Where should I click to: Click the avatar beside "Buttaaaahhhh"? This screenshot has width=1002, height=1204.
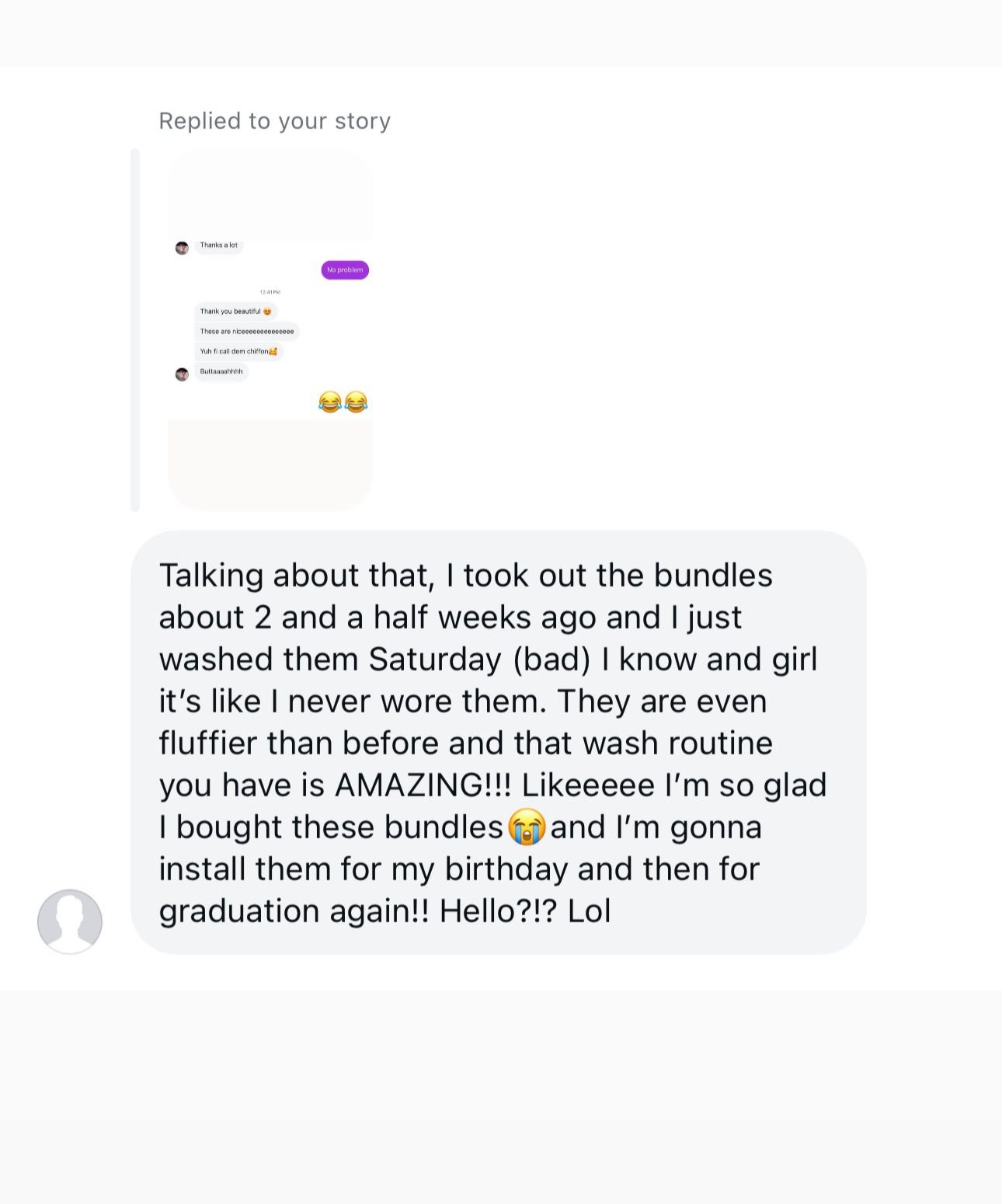tap(182, 374)
